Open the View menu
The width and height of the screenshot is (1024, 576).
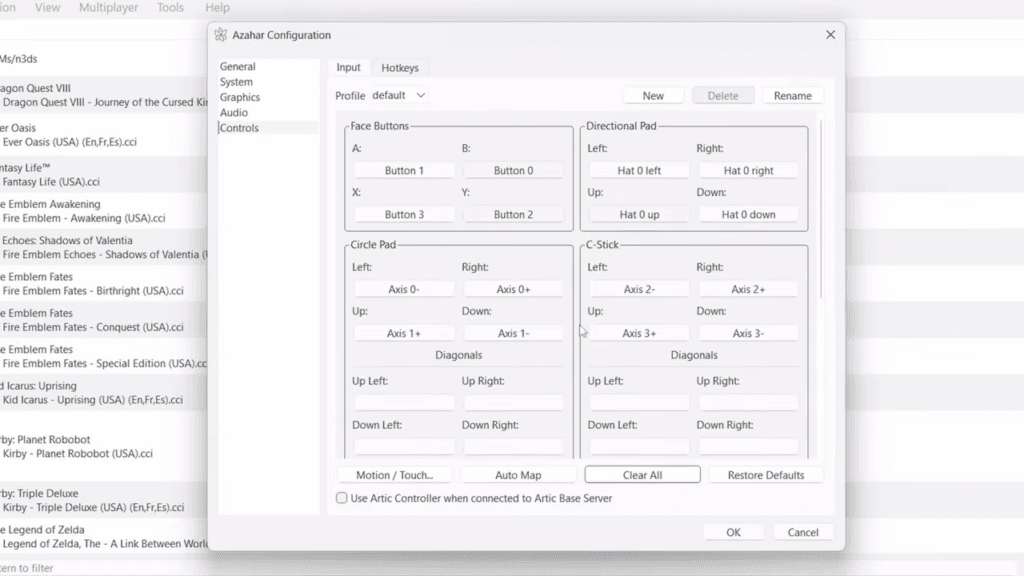(x=47, y=7)
